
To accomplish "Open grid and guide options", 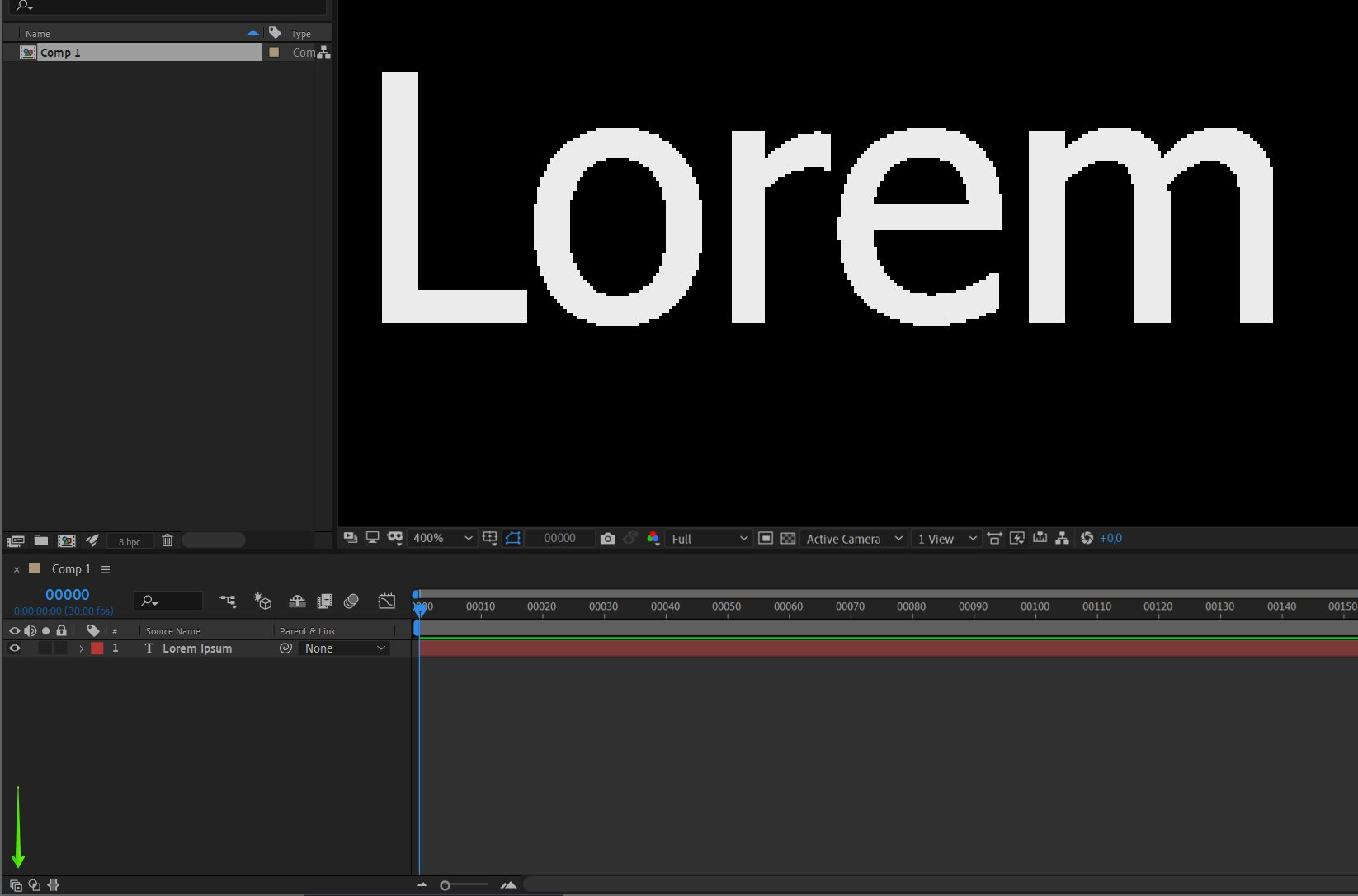I will click(x=490, y=538).
